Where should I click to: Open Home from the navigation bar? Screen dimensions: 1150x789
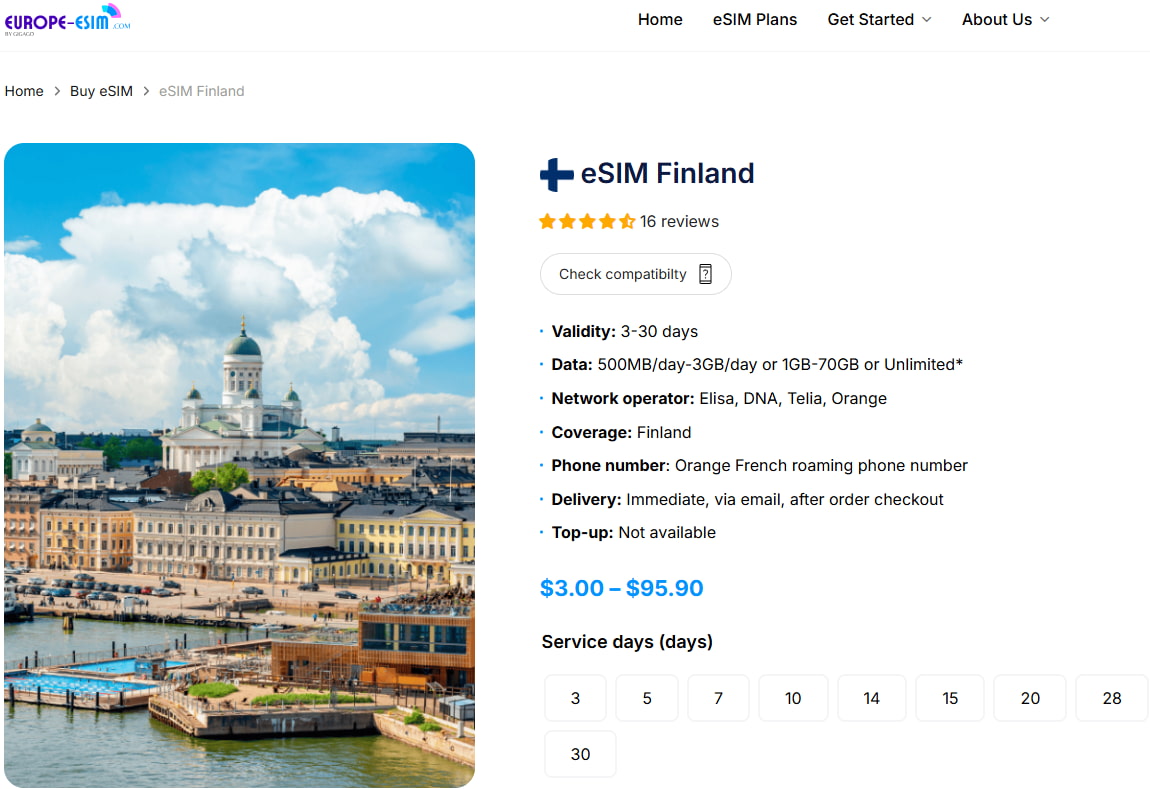[x=659, y=19]
